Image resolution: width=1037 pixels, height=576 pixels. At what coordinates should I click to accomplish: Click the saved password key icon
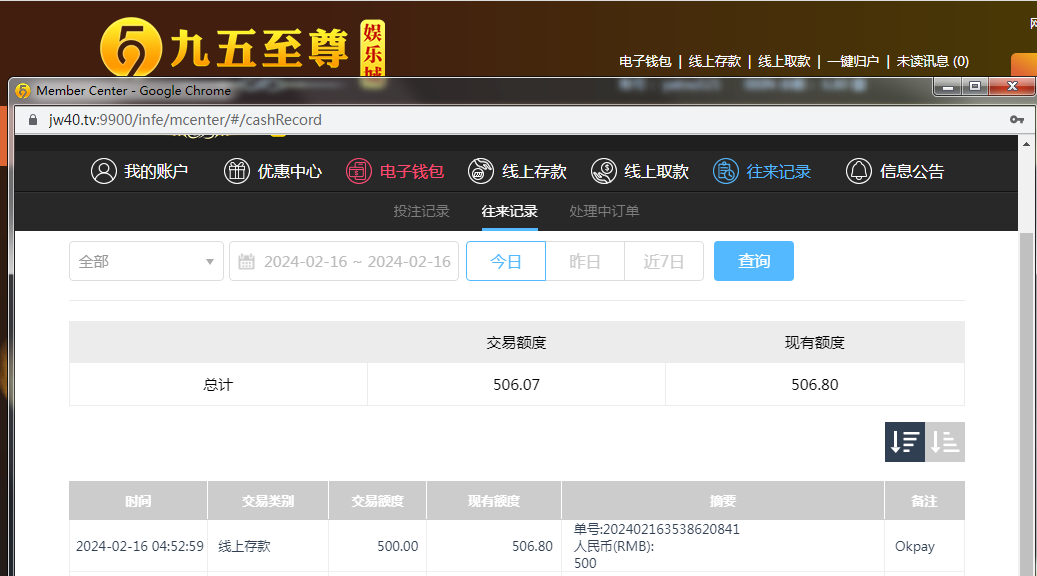point(1016,120)
